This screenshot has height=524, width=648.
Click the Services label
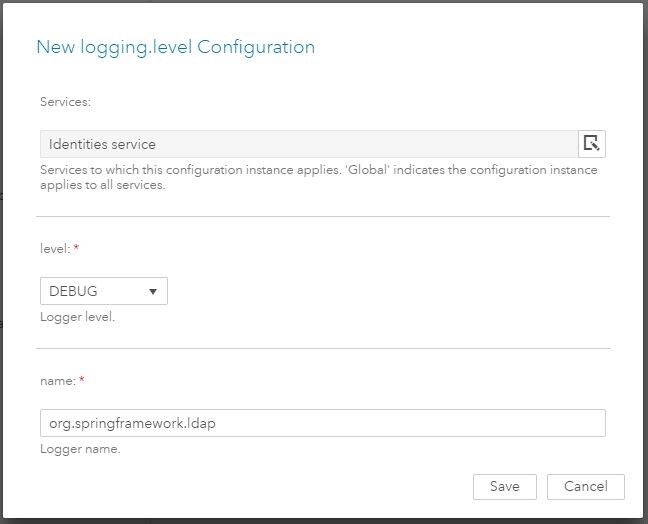coord(65,102)
